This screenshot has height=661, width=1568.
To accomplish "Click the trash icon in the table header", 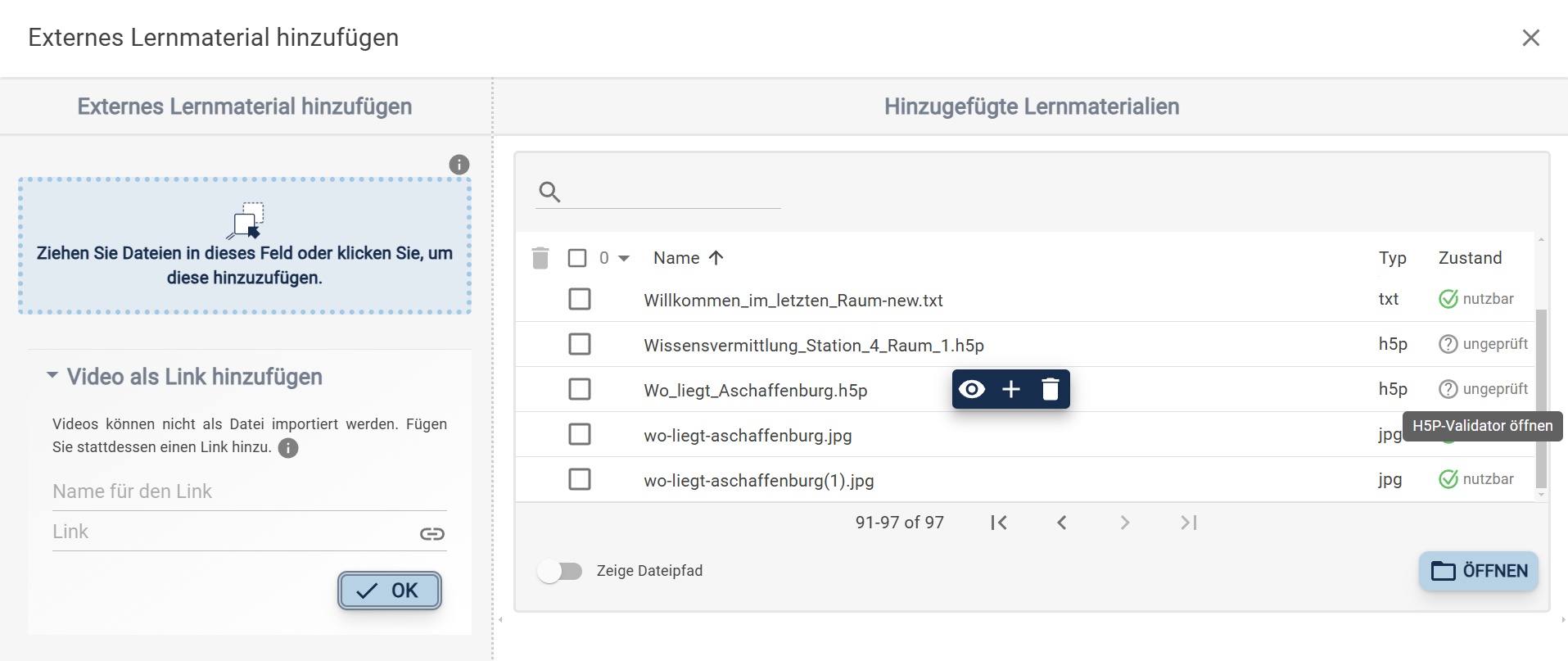I will 540,258.
